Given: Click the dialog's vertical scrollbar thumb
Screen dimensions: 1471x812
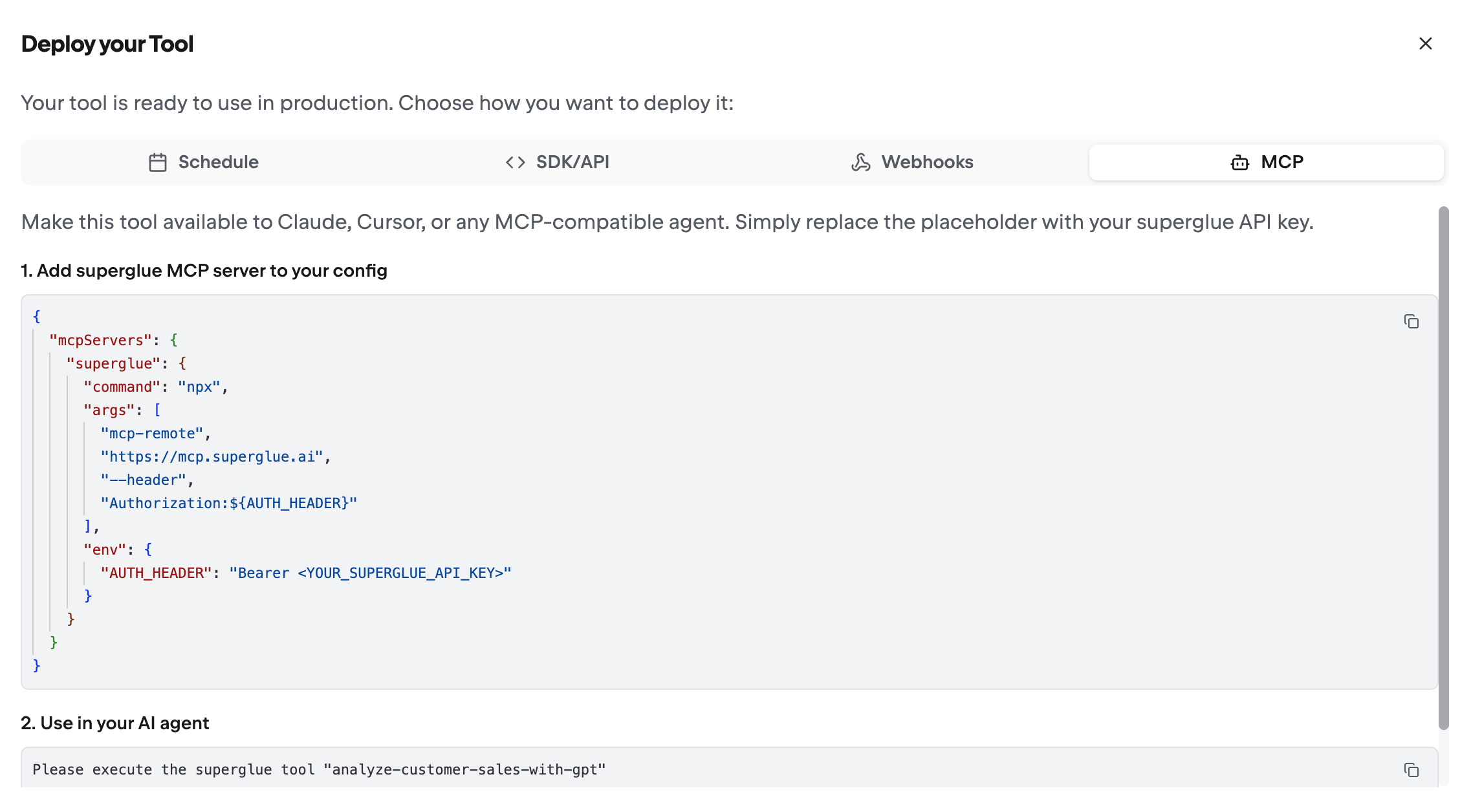Looking at the screenshot, I should (1443, 467).
